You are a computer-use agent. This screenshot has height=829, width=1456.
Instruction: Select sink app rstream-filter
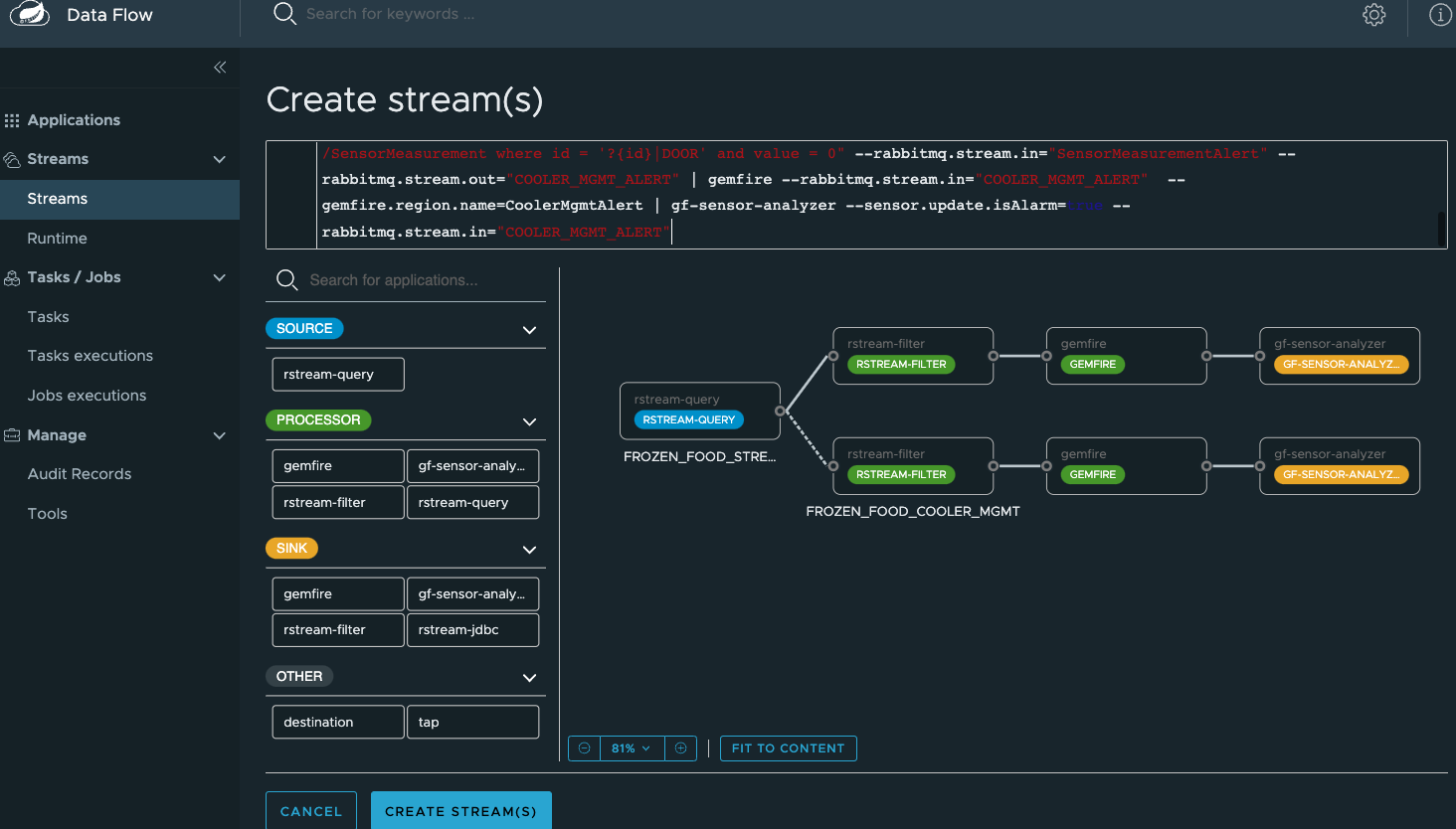[338, 630]
